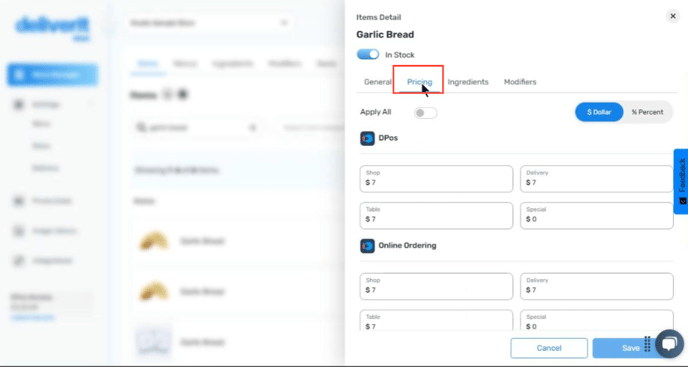
Task: Click the Feedback side tab
Action: point(681,181)
